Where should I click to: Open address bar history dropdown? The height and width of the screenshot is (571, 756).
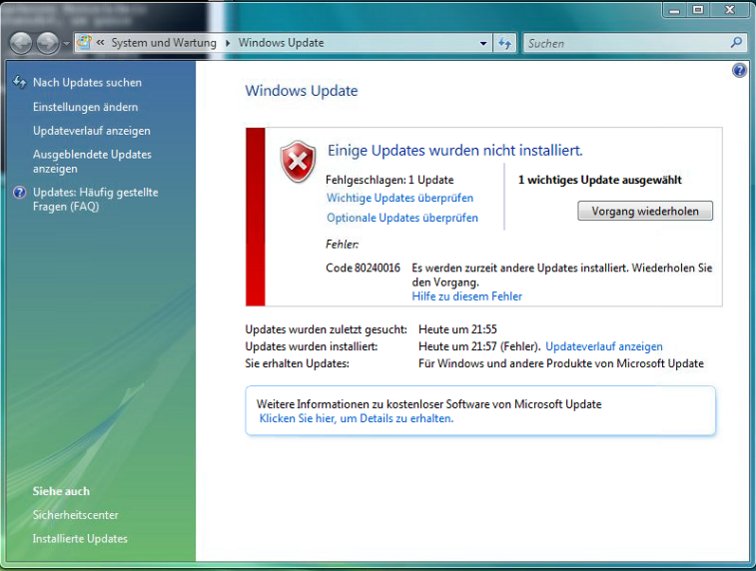tap(483, 43)
